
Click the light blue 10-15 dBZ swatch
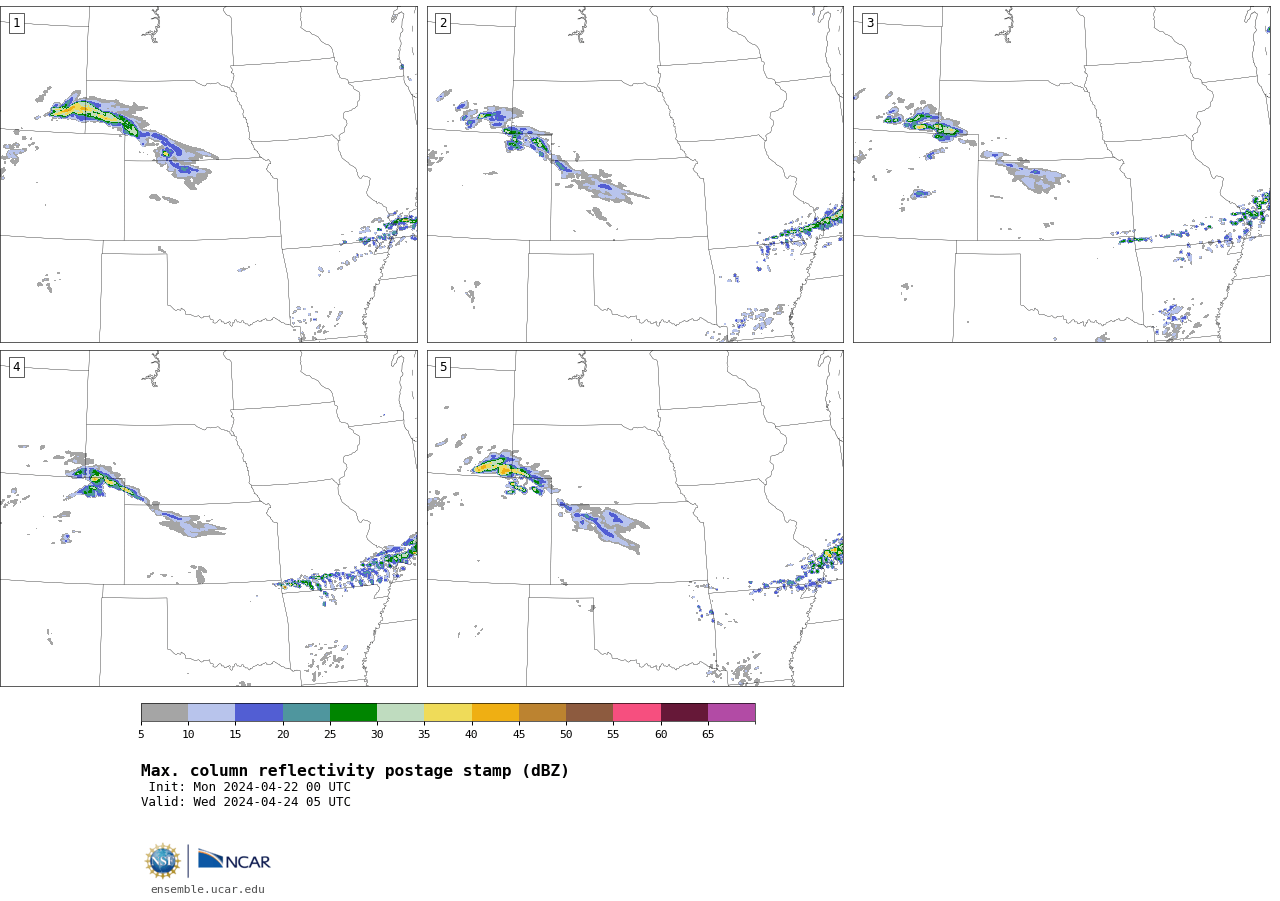[211, 712]
